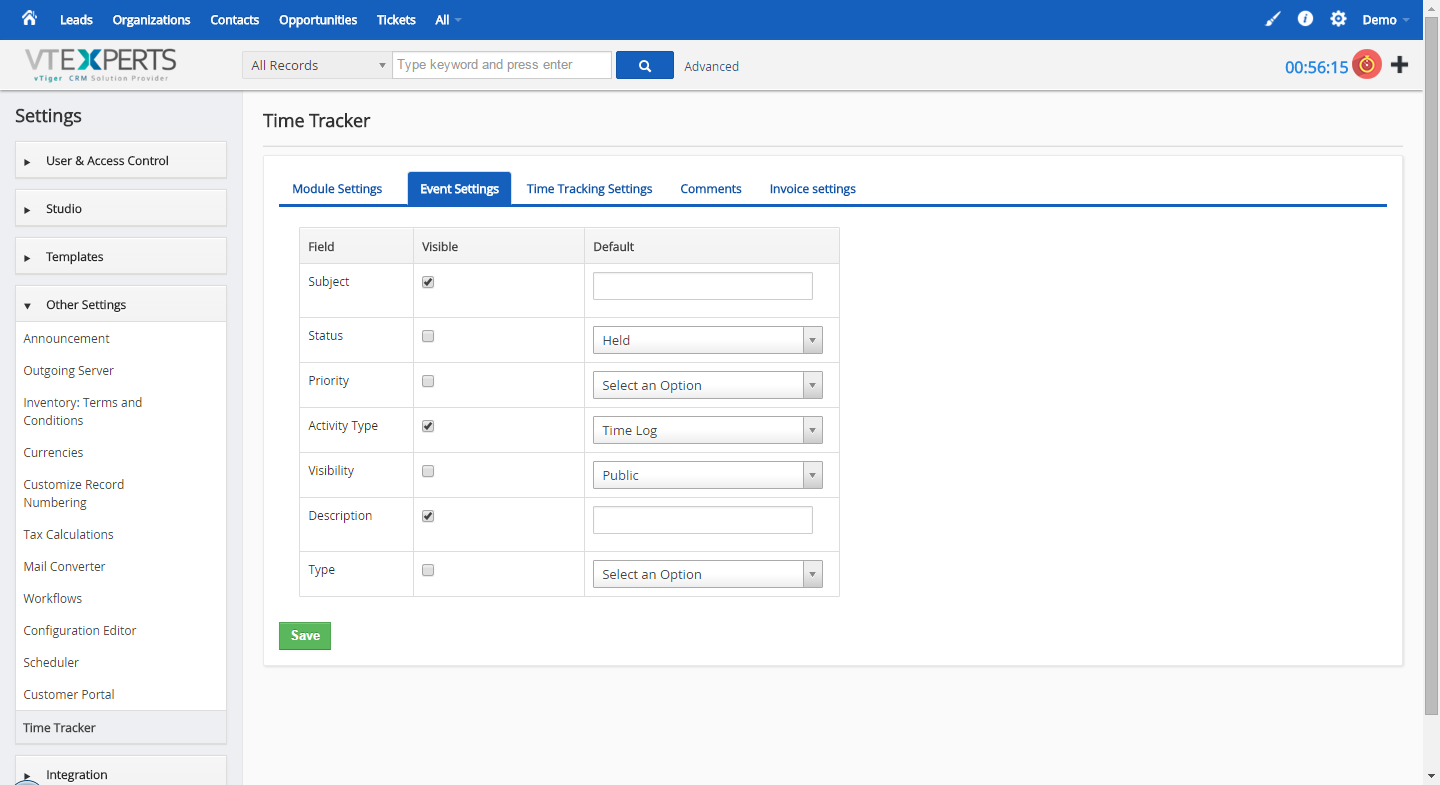Open the Activity Type dropdown showing Time Log
Screen dimensions: 1440x785
click(x=708, y=430)
